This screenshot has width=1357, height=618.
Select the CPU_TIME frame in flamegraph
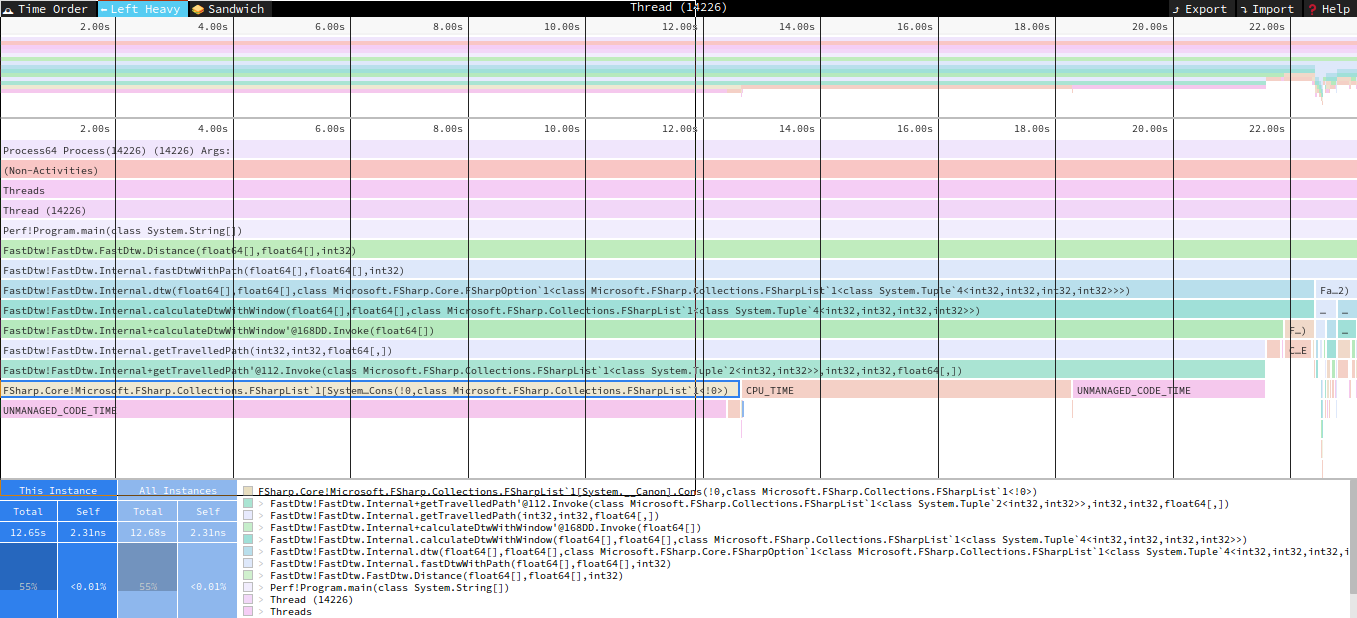click(x=905, y=390)
